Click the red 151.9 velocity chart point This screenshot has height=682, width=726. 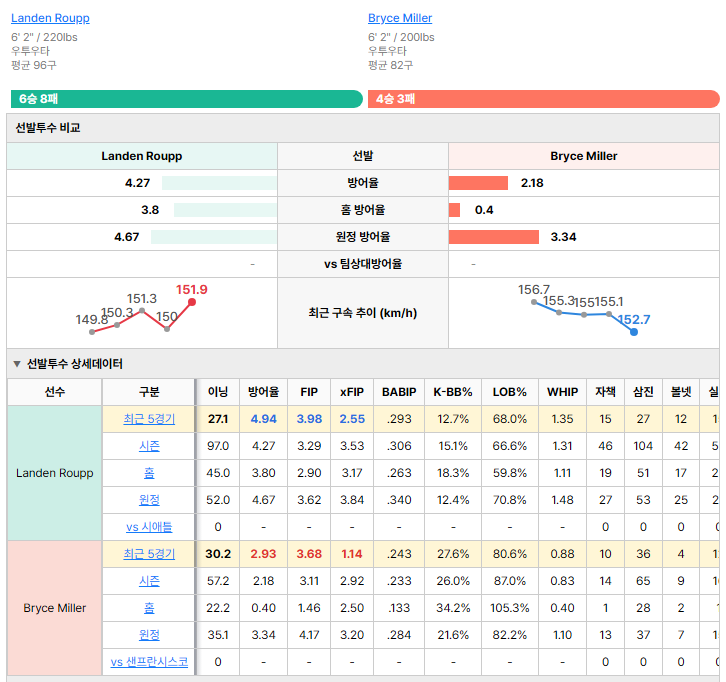point(192,302)
